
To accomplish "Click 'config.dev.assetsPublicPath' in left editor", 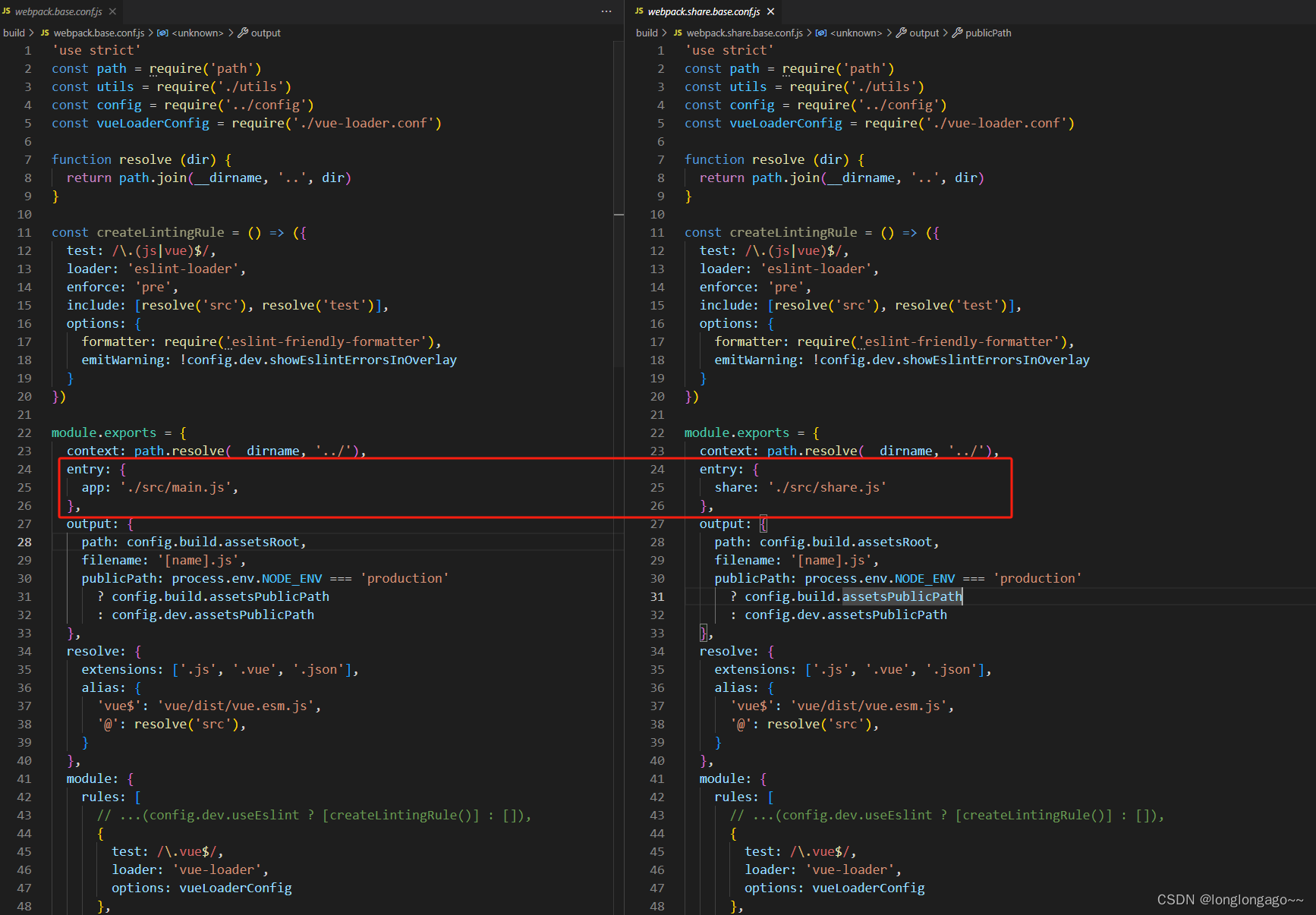I will (213, 615).
